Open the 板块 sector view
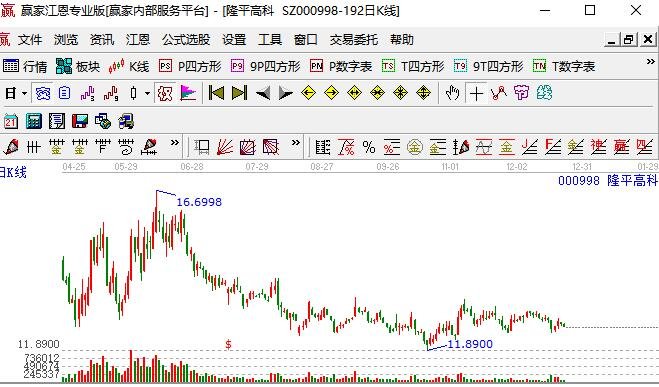The height and width of the screenshot is (387, 659). 78,66
